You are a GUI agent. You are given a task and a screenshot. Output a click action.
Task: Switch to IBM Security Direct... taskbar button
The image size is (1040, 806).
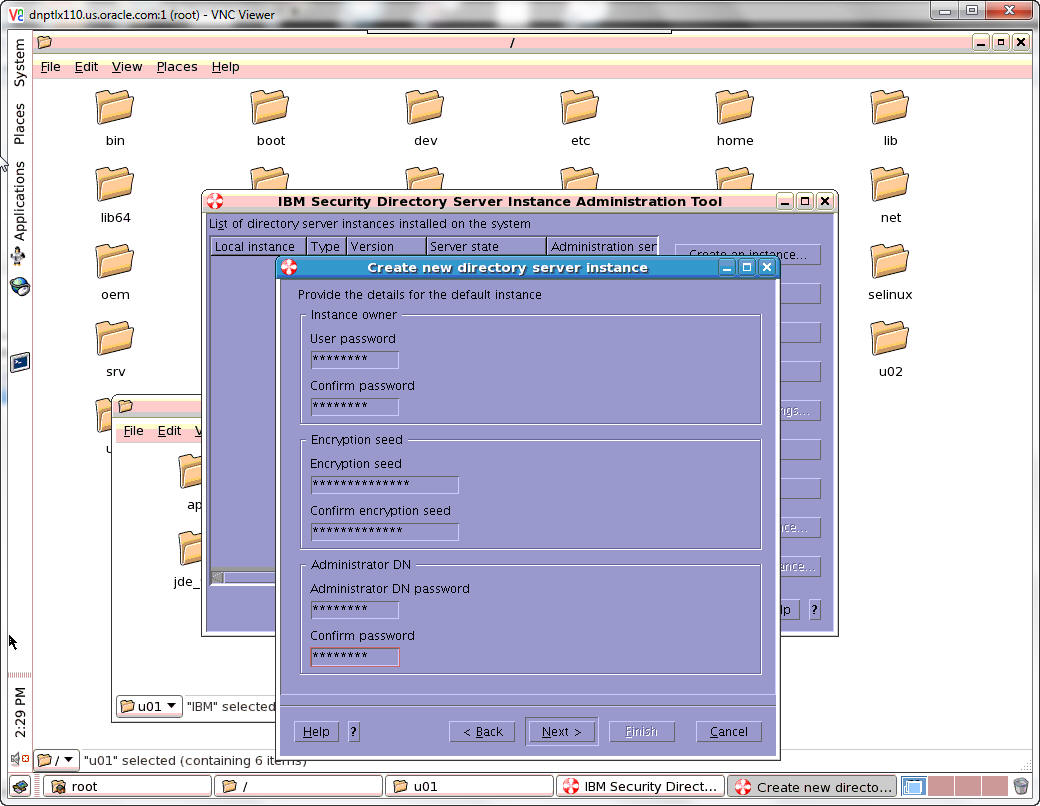pos(640,787)
